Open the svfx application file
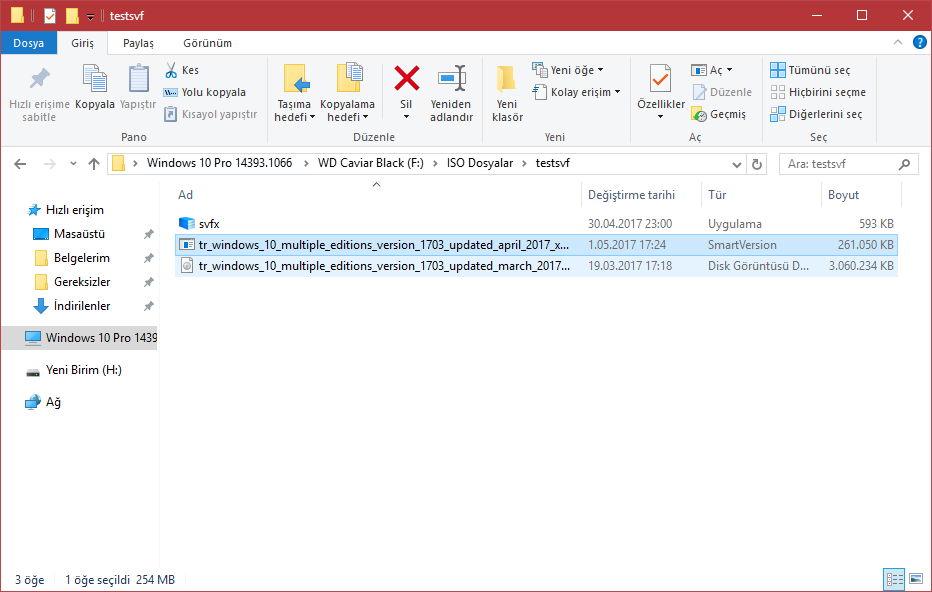Image resolution: width=932 pixels, height=592 pixels. click(209, 224)
